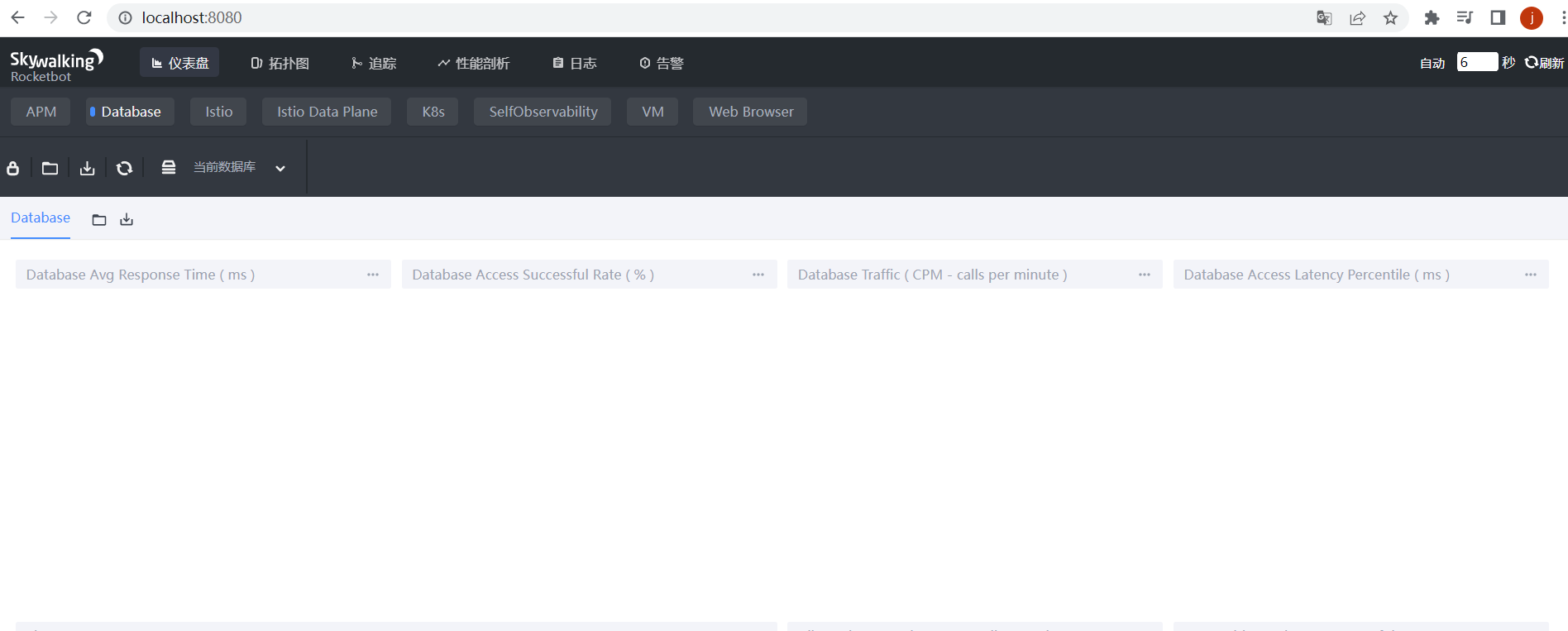Click Database Avg Response Time title
Image resolution: width=1568 pixels, height=631 pixels.
(141, 275)
